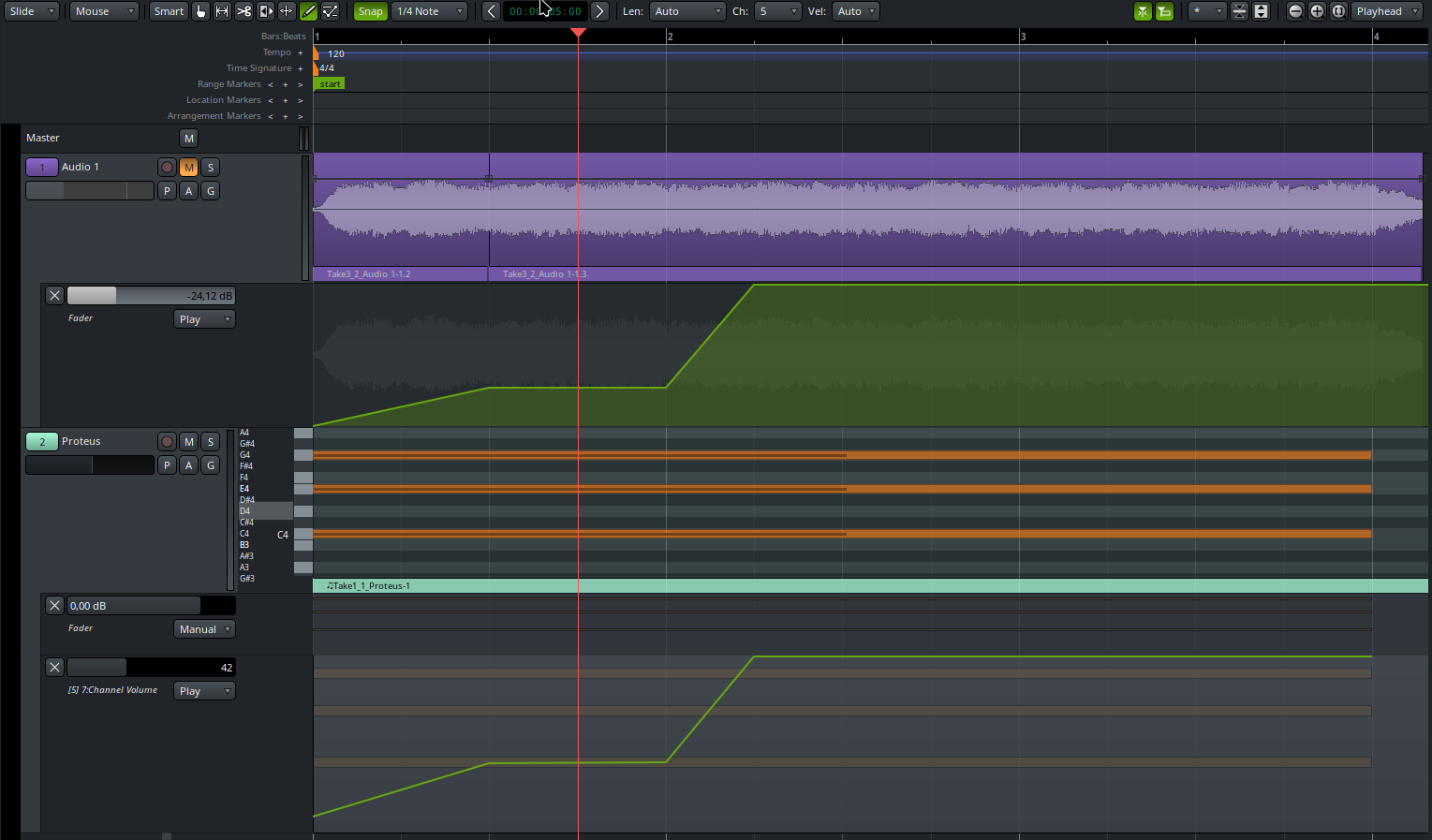
Task: Click the Audio 1 fader automation slider
Action: (x=150, y=296)
